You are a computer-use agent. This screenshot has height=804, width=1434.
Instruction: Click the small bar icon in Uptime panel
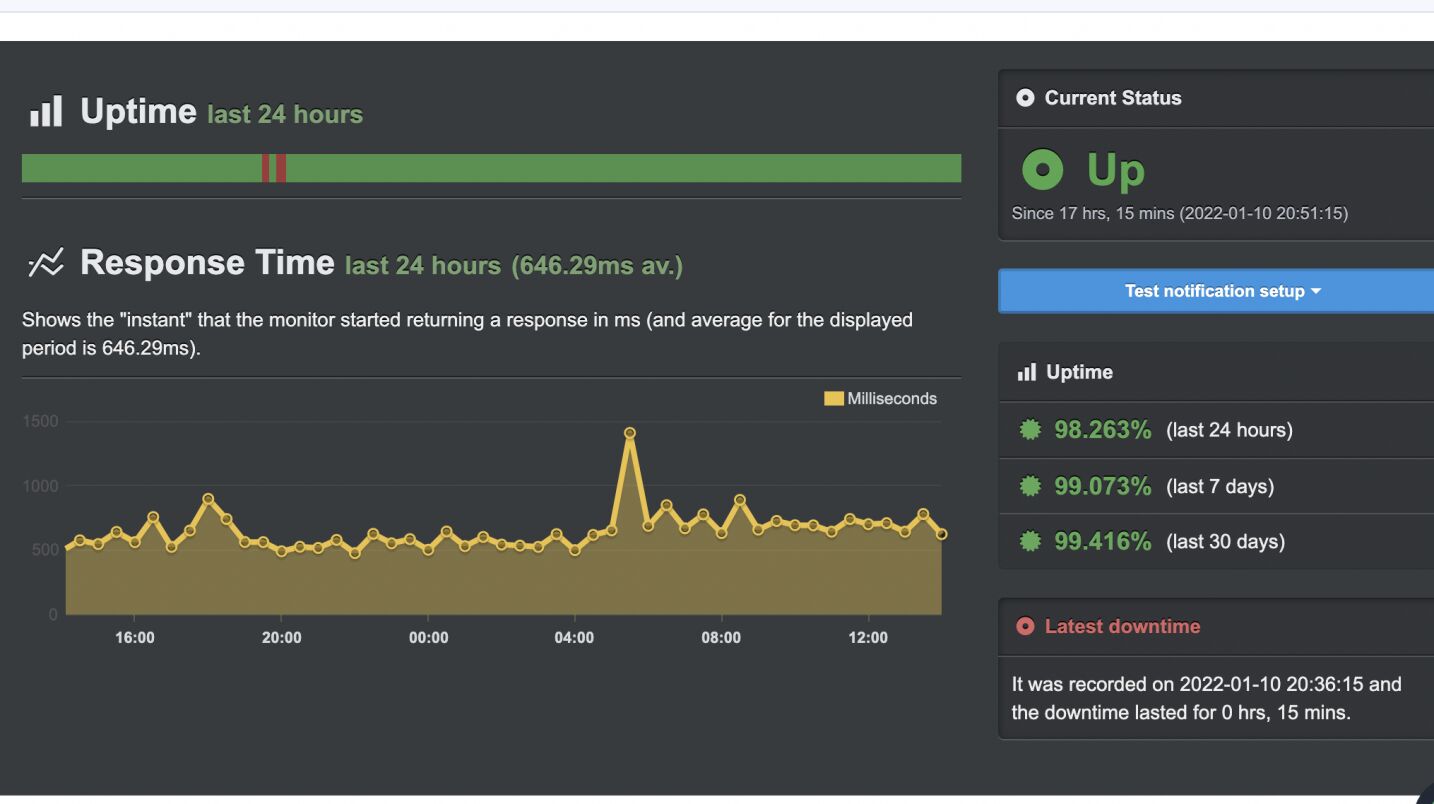(x=1026, y=372)
